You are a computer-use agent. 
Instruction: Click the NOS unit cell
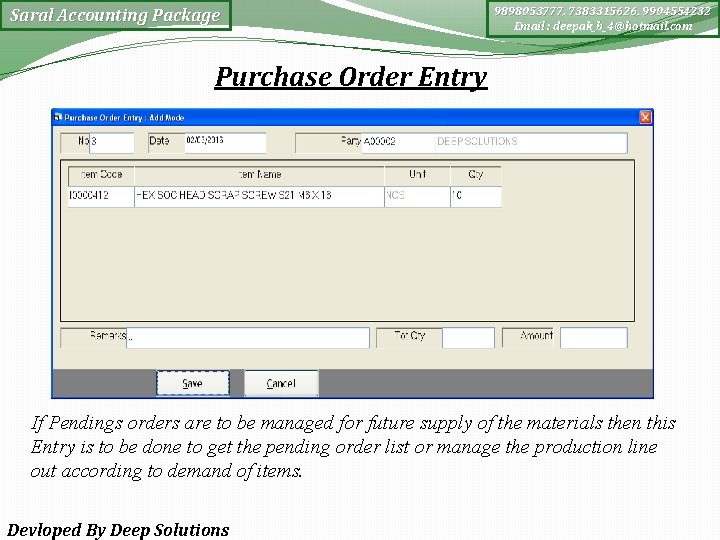point(417,197)
